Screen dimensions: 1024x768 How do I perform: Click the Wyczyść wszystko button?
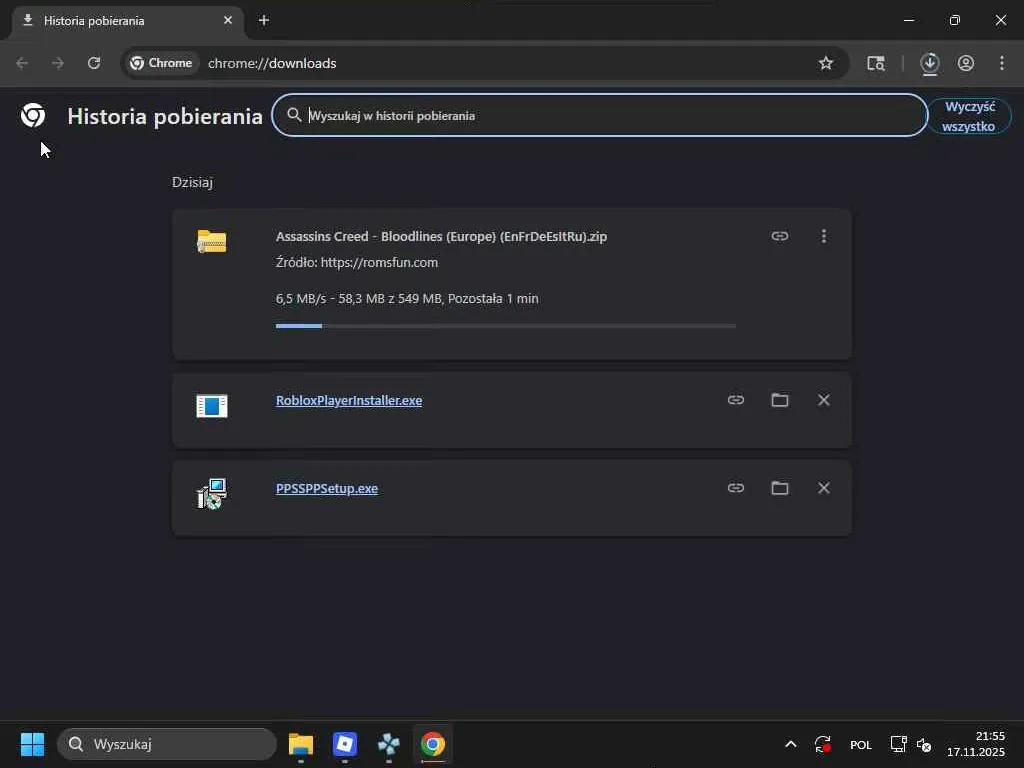coord(969,116)
